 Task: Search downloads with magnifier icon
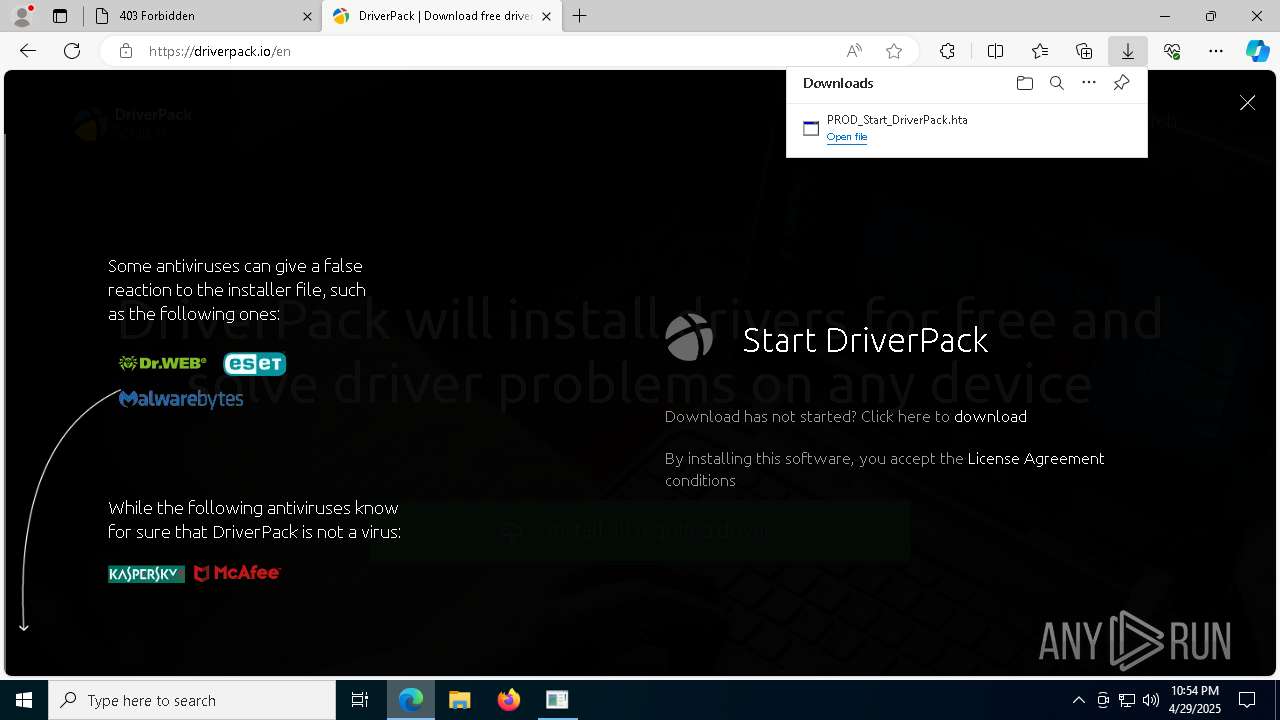[1056, 83]
